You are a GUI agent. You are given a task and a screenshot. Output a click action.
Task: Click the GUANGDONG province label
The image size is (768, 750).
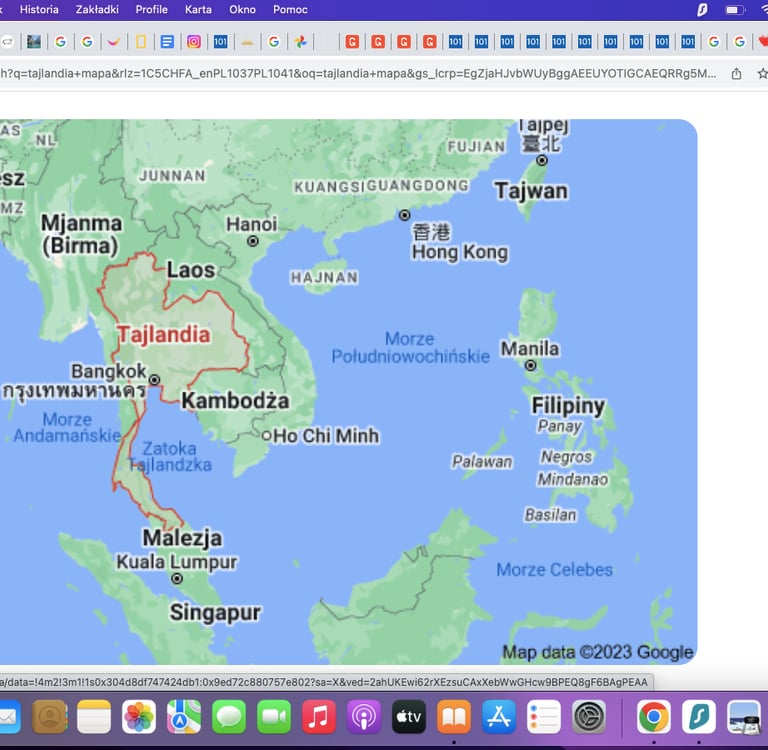pos(418,185)
